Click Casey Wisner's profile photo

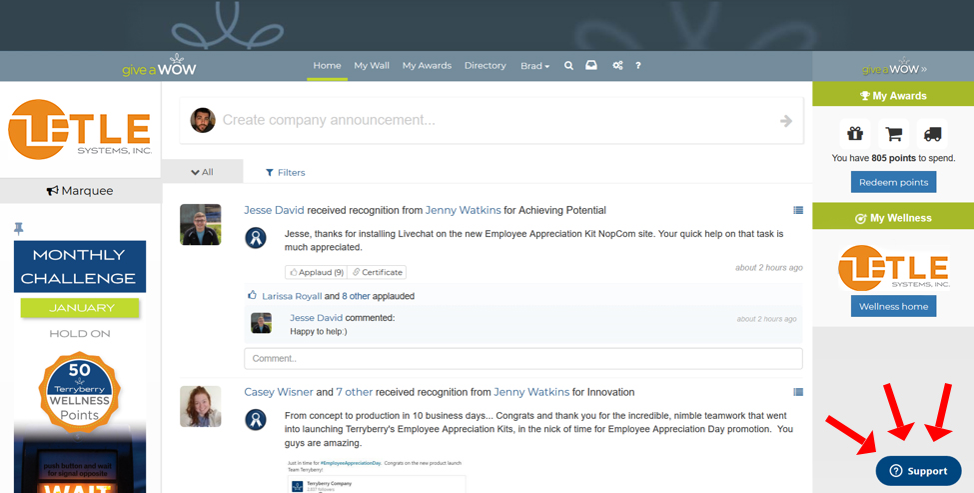pyautogui.click(x=200, y=407)
